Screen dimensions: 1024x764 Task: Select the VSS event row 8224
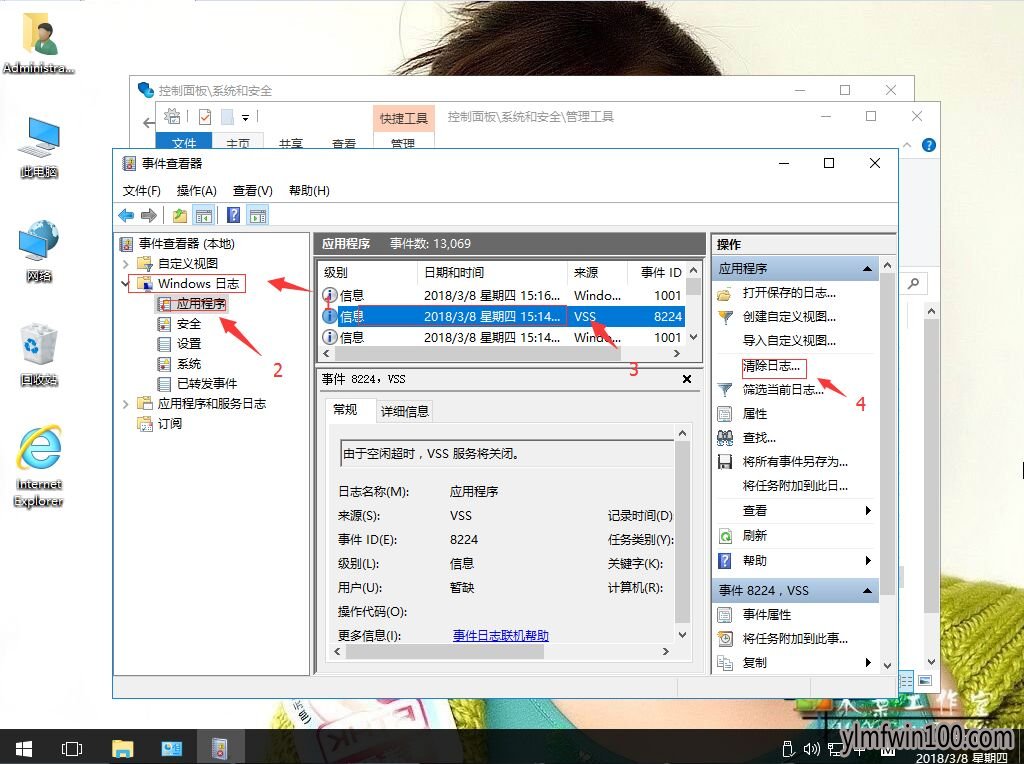[502, 316]
